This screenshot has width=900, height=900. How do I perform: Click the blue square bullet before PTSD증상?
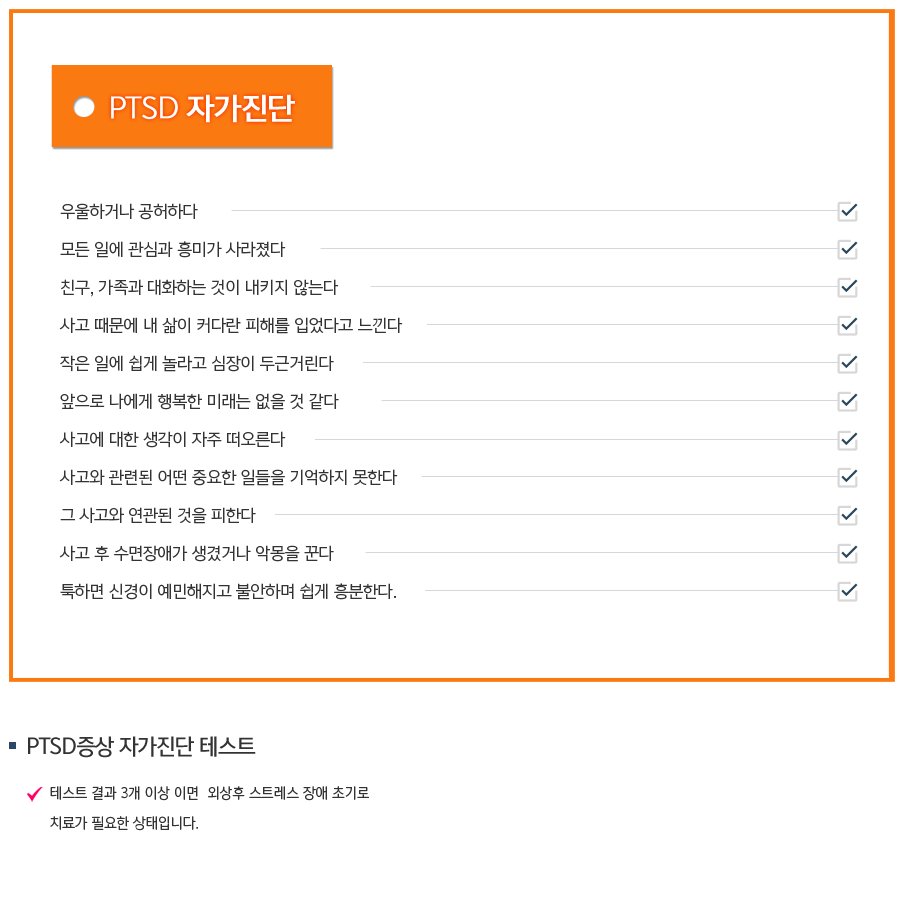(x=13, y=746)
